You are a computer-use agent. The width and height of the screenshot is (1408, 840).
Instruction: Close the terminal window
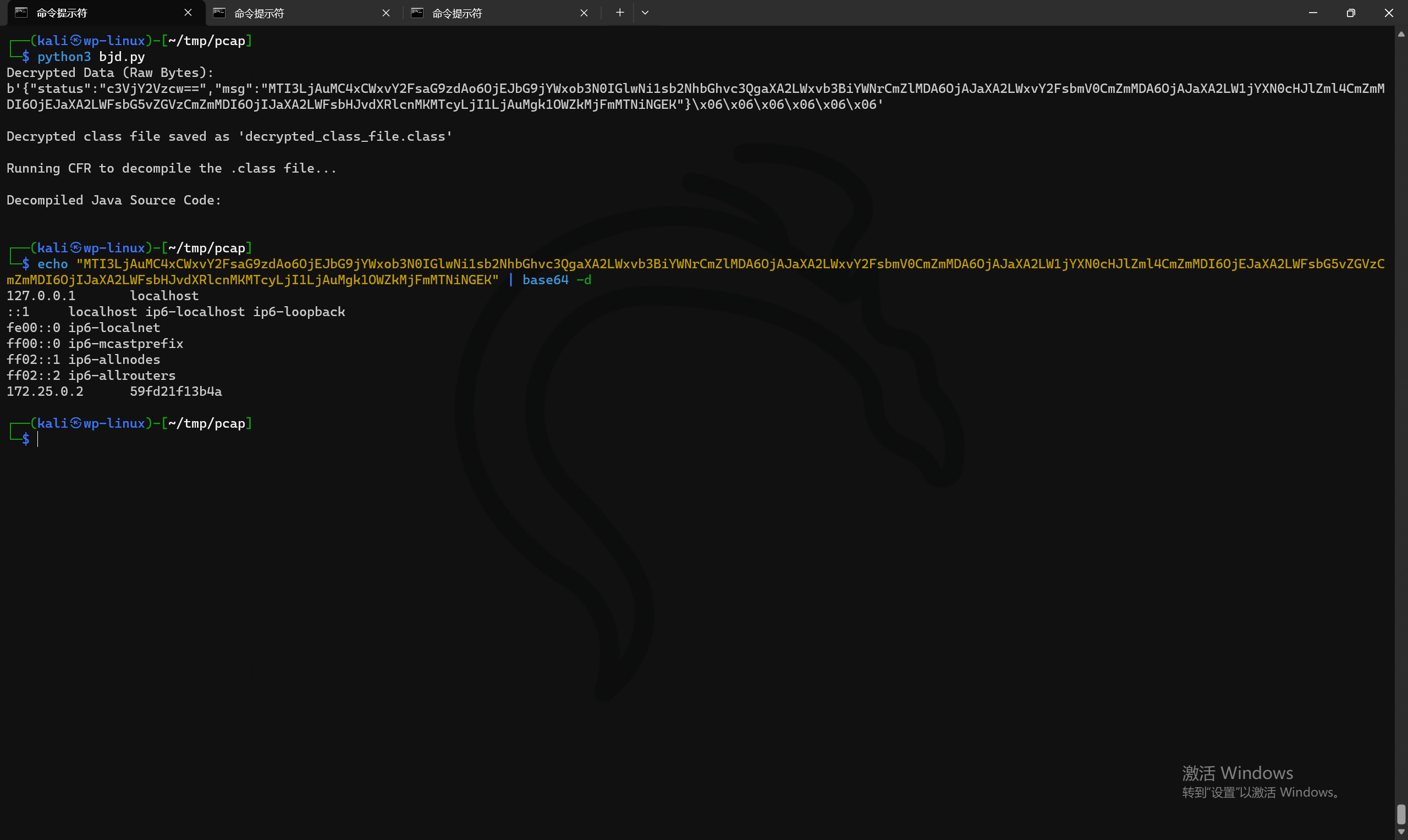click(1389, 13)
